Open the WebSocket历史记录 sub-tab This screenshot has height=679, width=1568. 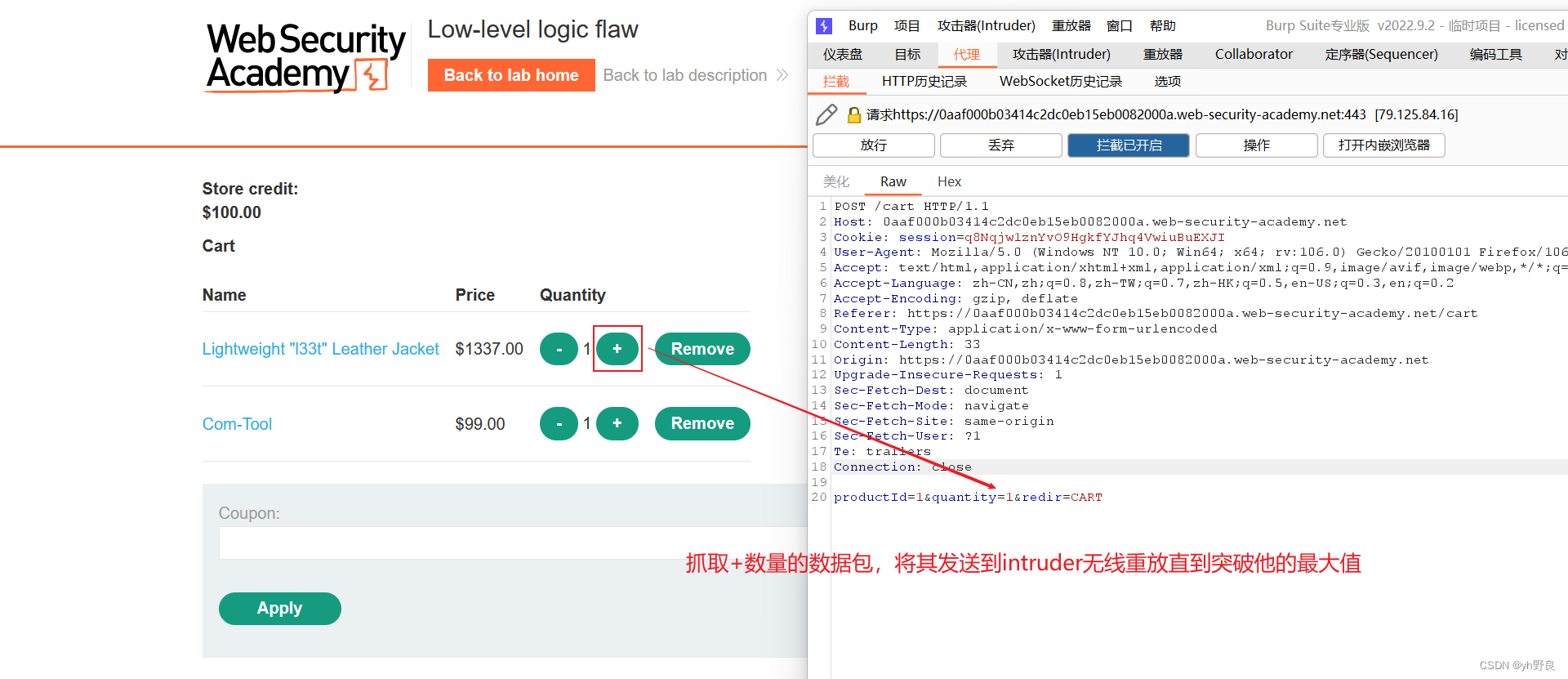tap(1060, 82)
